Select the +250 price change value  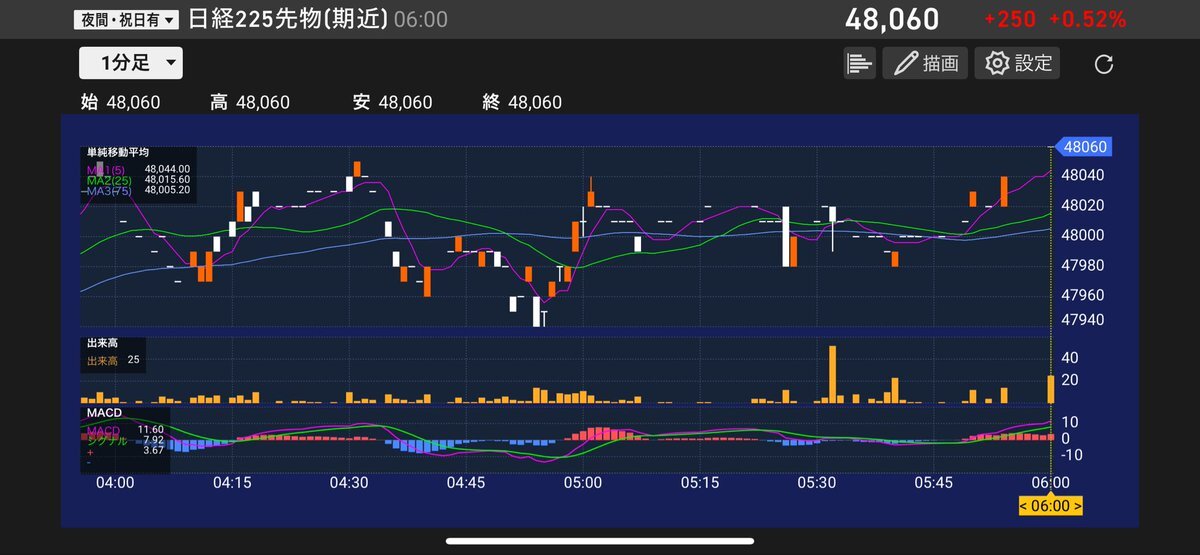1008,19
